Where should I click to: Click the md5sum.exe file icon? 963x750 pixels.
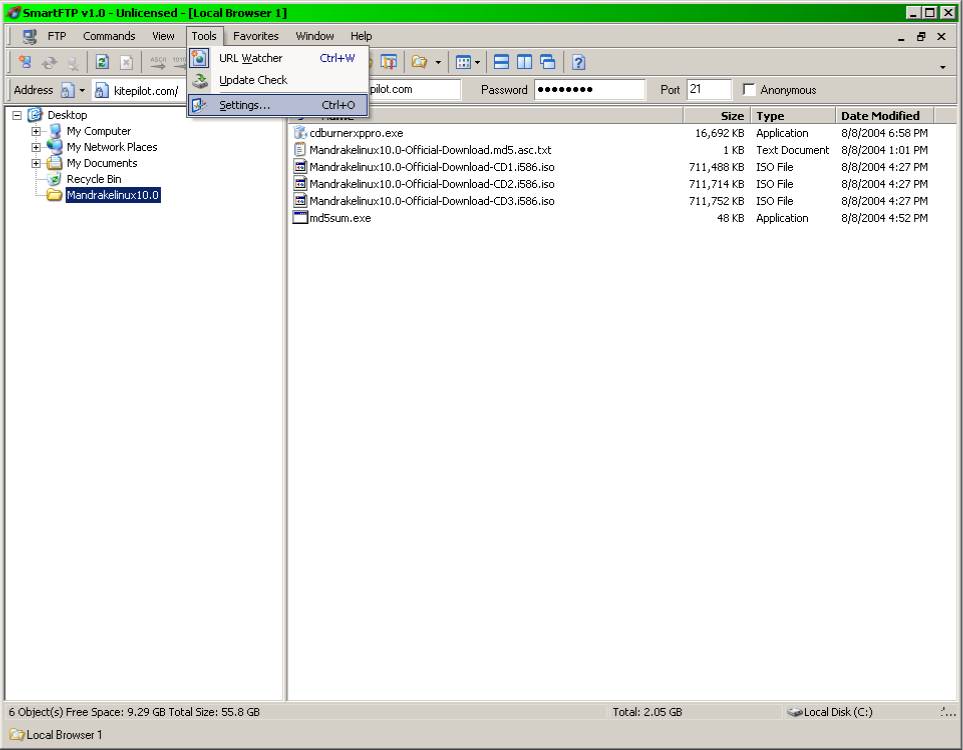pos(300,218)
